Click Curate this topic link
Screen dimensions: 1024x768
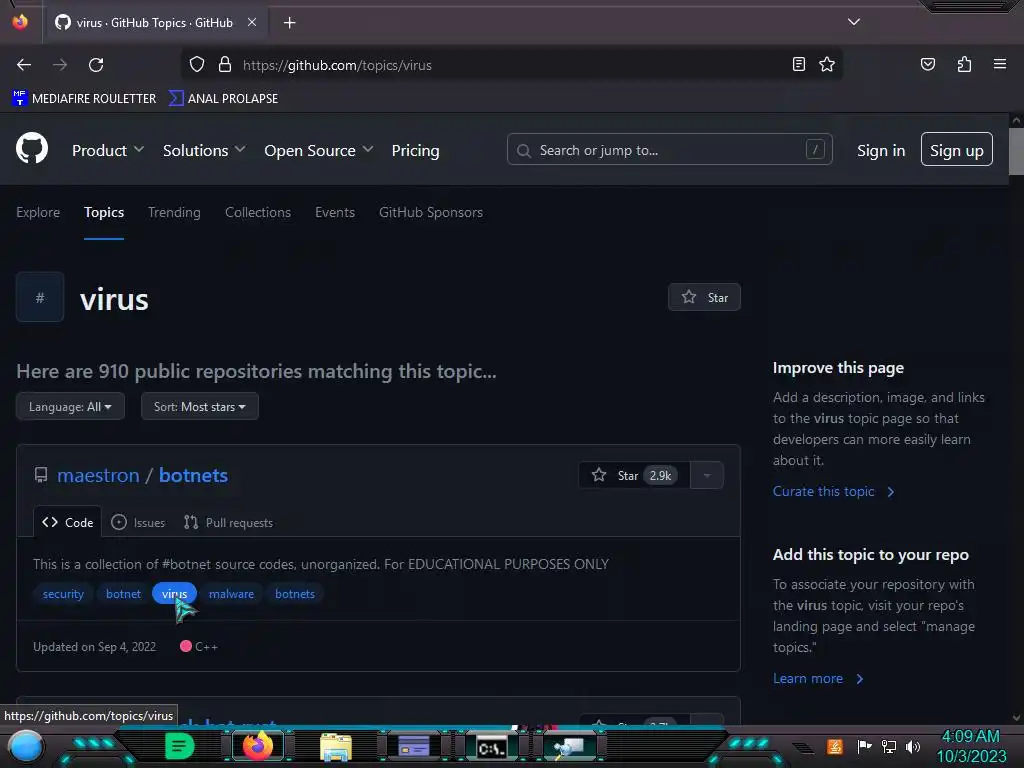tap(833, 491)
